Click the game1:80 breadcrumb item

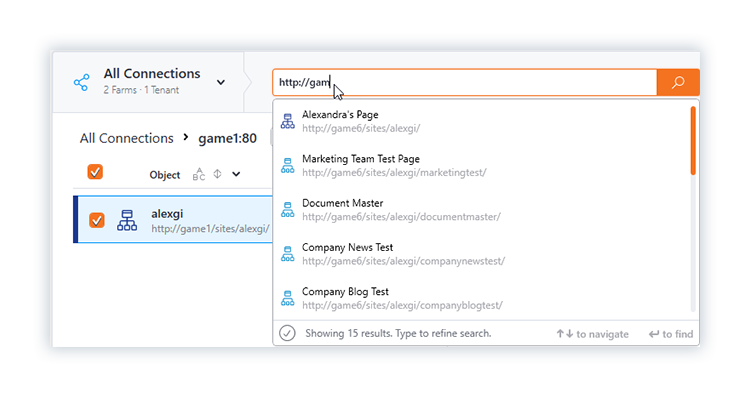(x=227, y=138)
